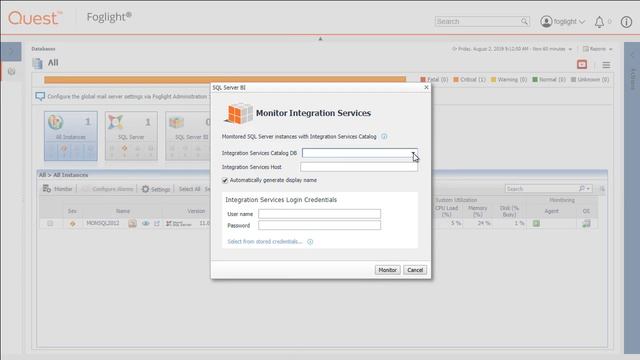Screen dimensions: 640x360
Task: Cancel the Monitor Integration Services dialog
Action: [415, 270]
